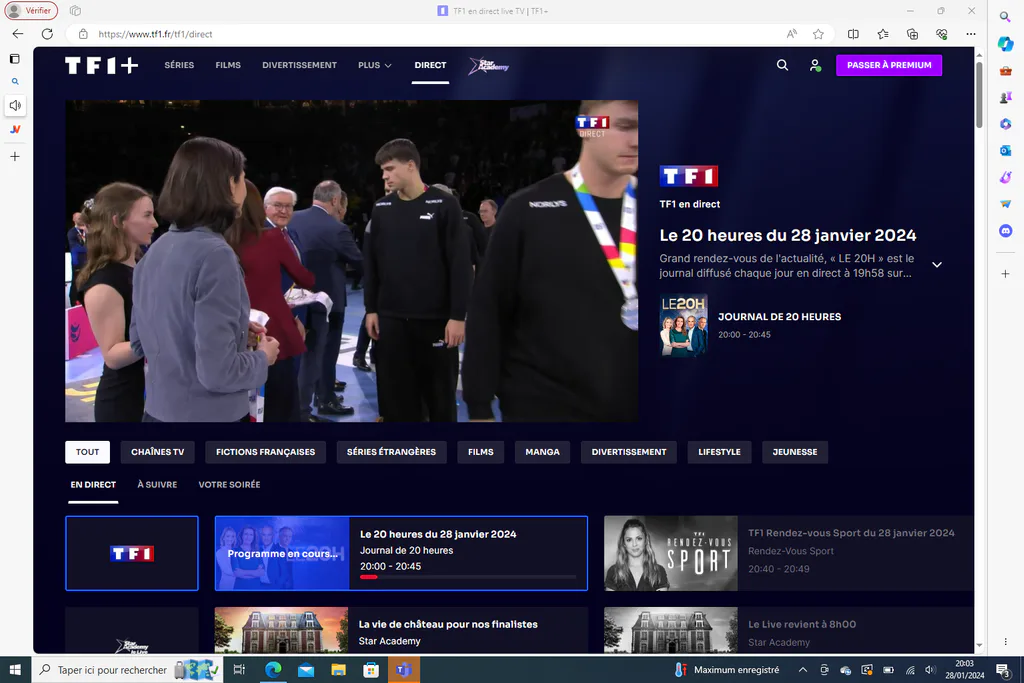
Task: Filter by JEUNESSE category
Action: (x=795, y=452)
